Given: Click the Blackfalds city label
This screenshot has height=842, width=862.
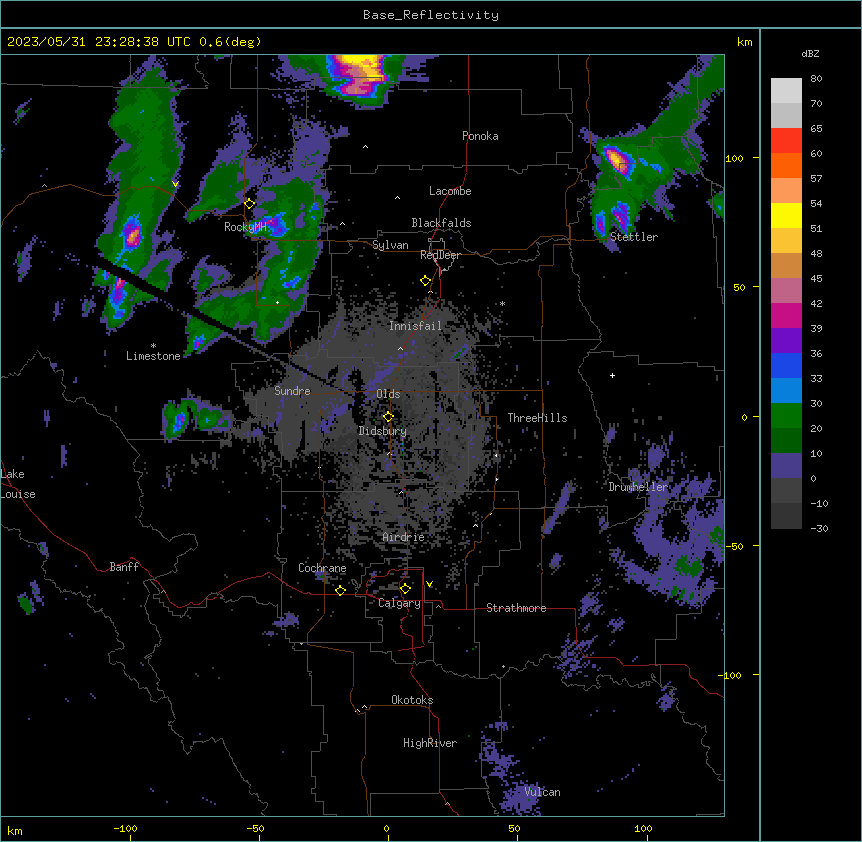Looking at the screenshot, I should tap(441, 223).
